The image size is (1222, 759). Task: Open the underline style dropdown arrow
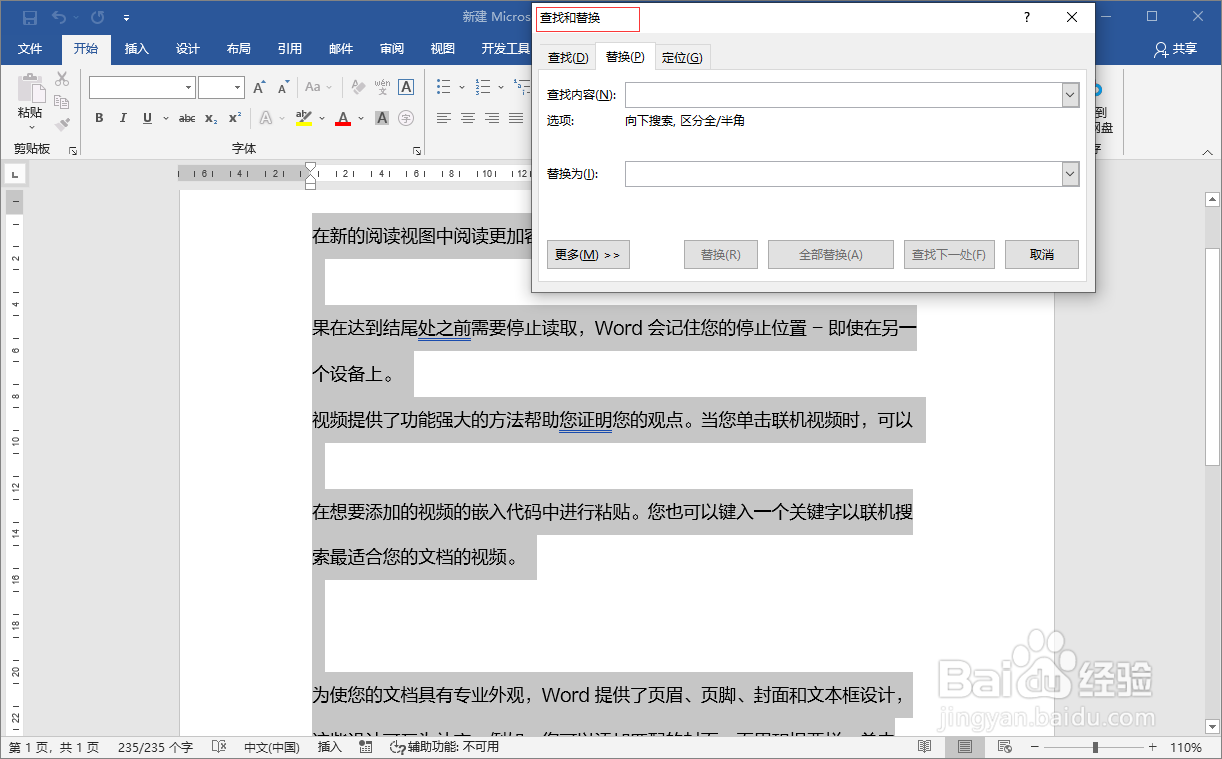(x=164, y=118)
